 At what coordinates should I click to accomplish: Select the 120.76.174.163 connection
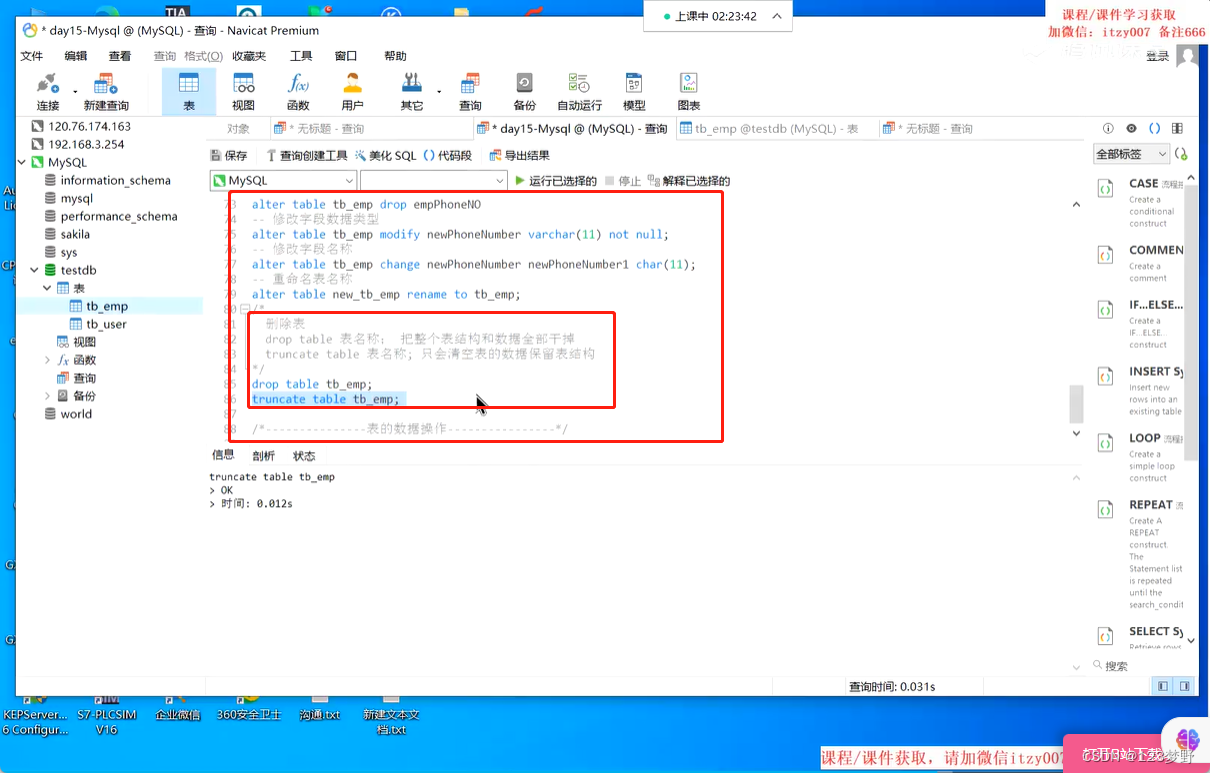click(x=89, y=126)
